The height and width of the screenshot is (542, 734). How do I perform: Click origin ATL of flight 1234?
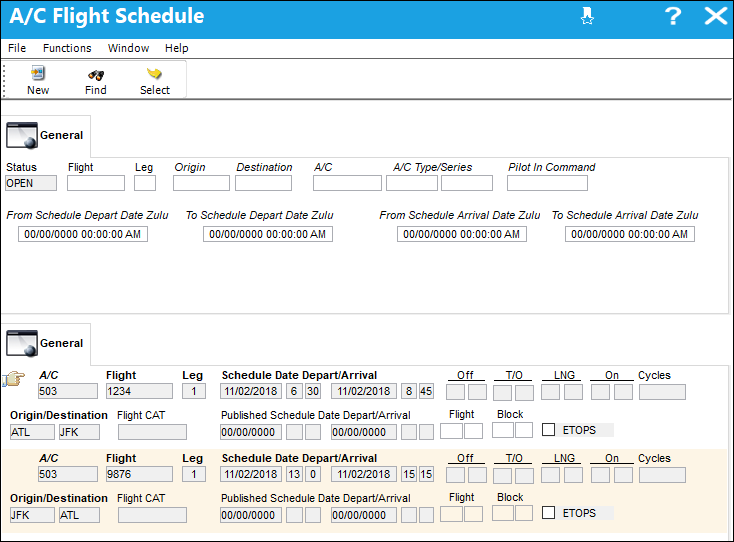[32, 432]
